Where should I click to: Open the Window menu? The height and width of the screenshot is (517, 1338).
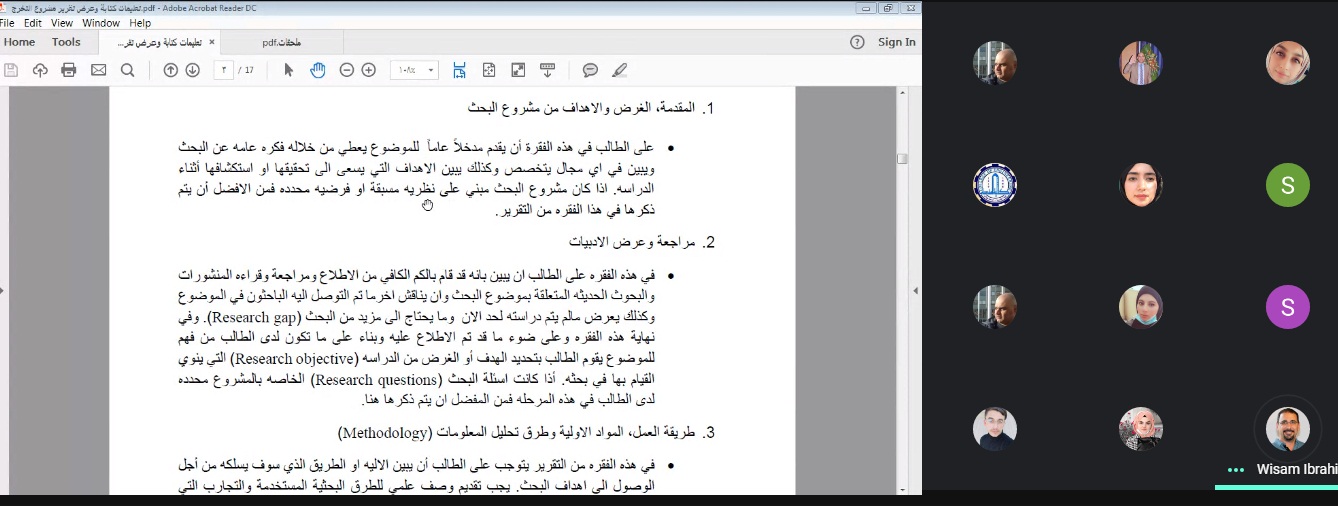(x=101, y=23)
